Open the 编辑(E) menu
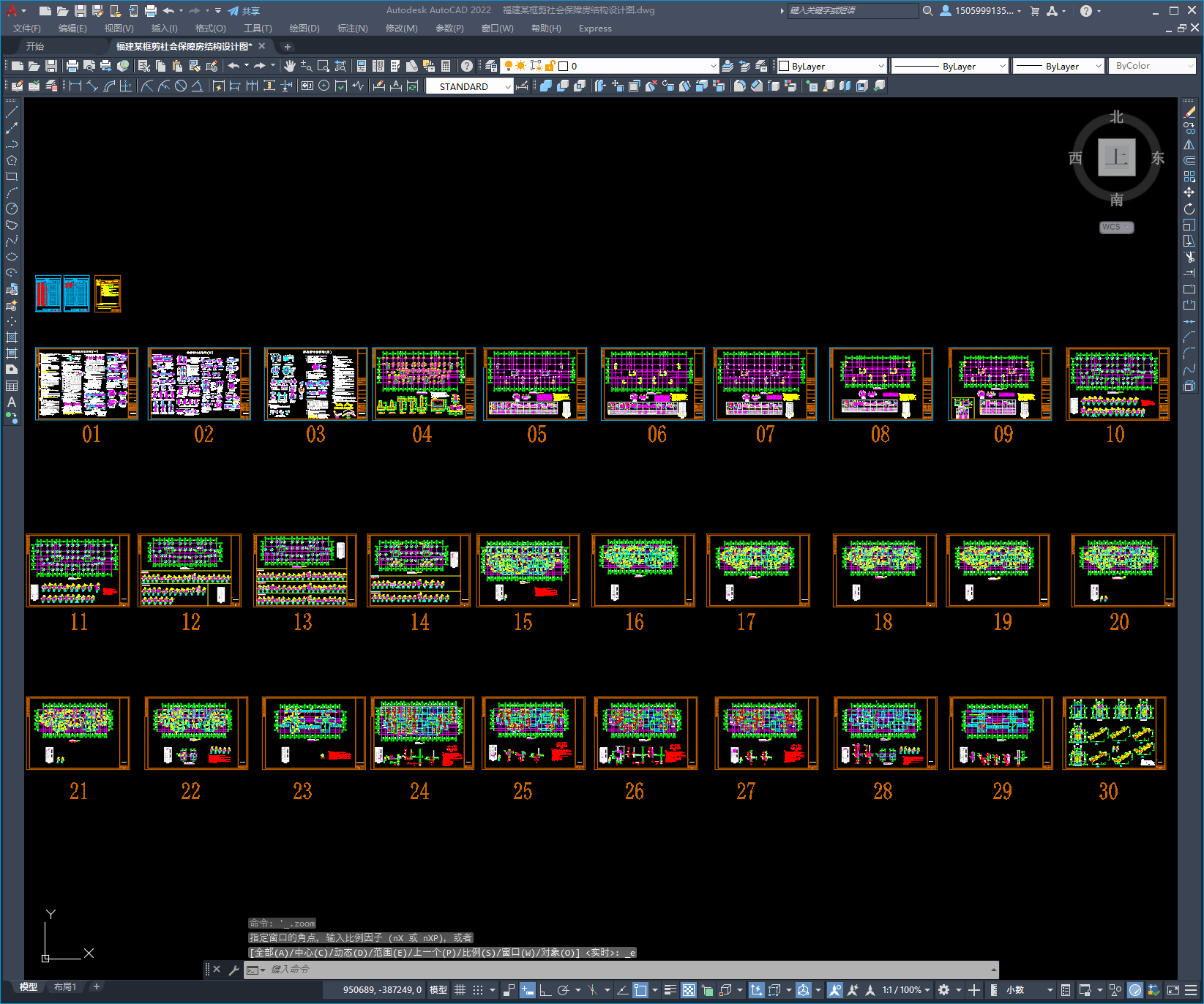The height and width of the screenshot is (1004, 1204). pos(72,29)
